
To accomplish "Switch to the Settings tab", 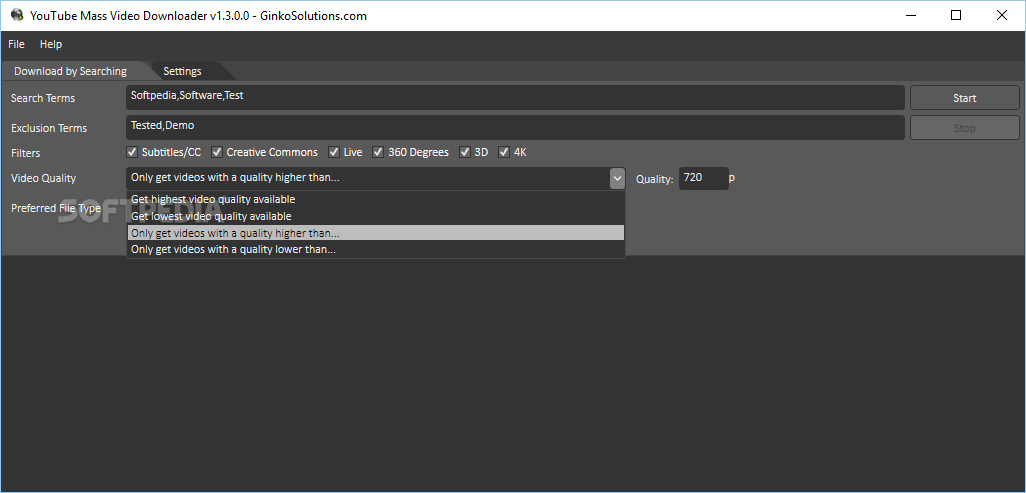I will pos(183,71).
